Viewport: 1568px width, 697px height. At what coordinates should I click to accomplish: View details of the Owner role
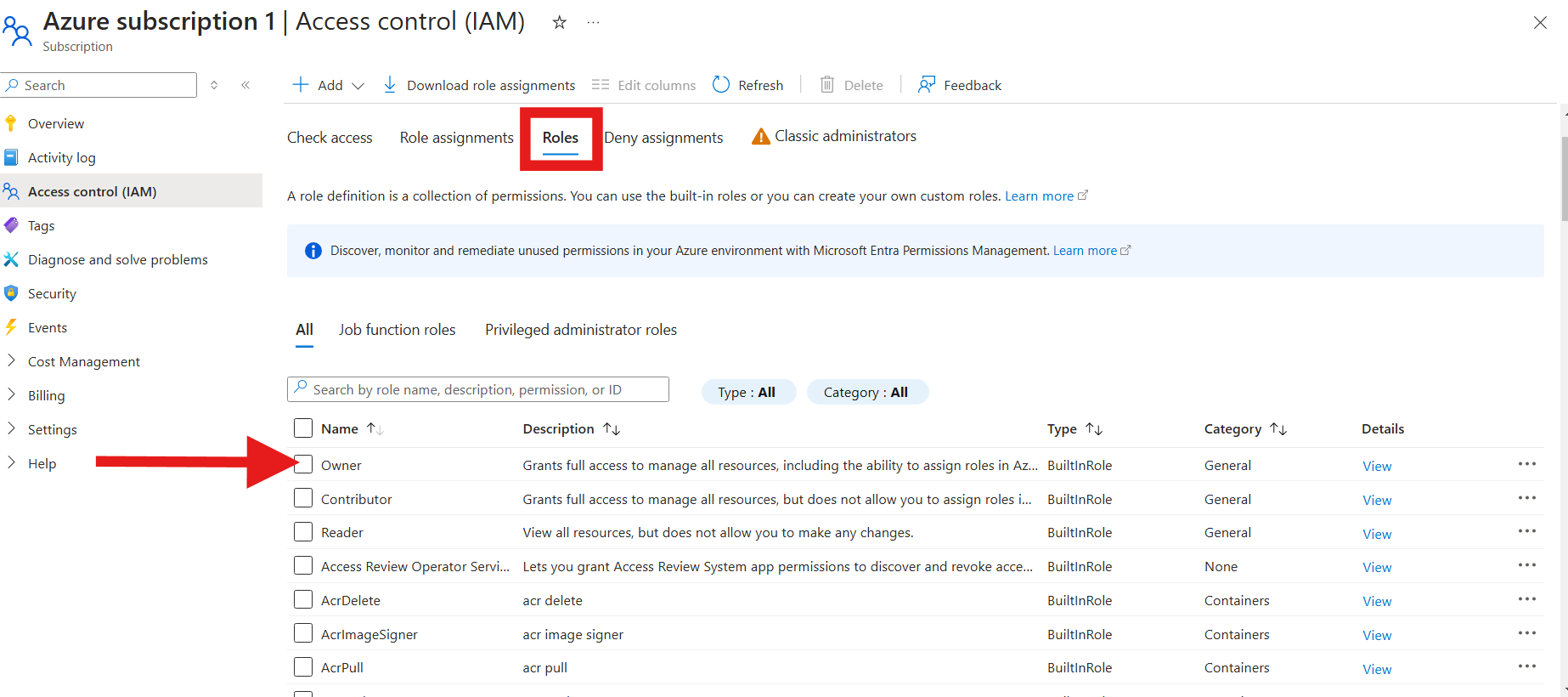[x=1377, y=466]
